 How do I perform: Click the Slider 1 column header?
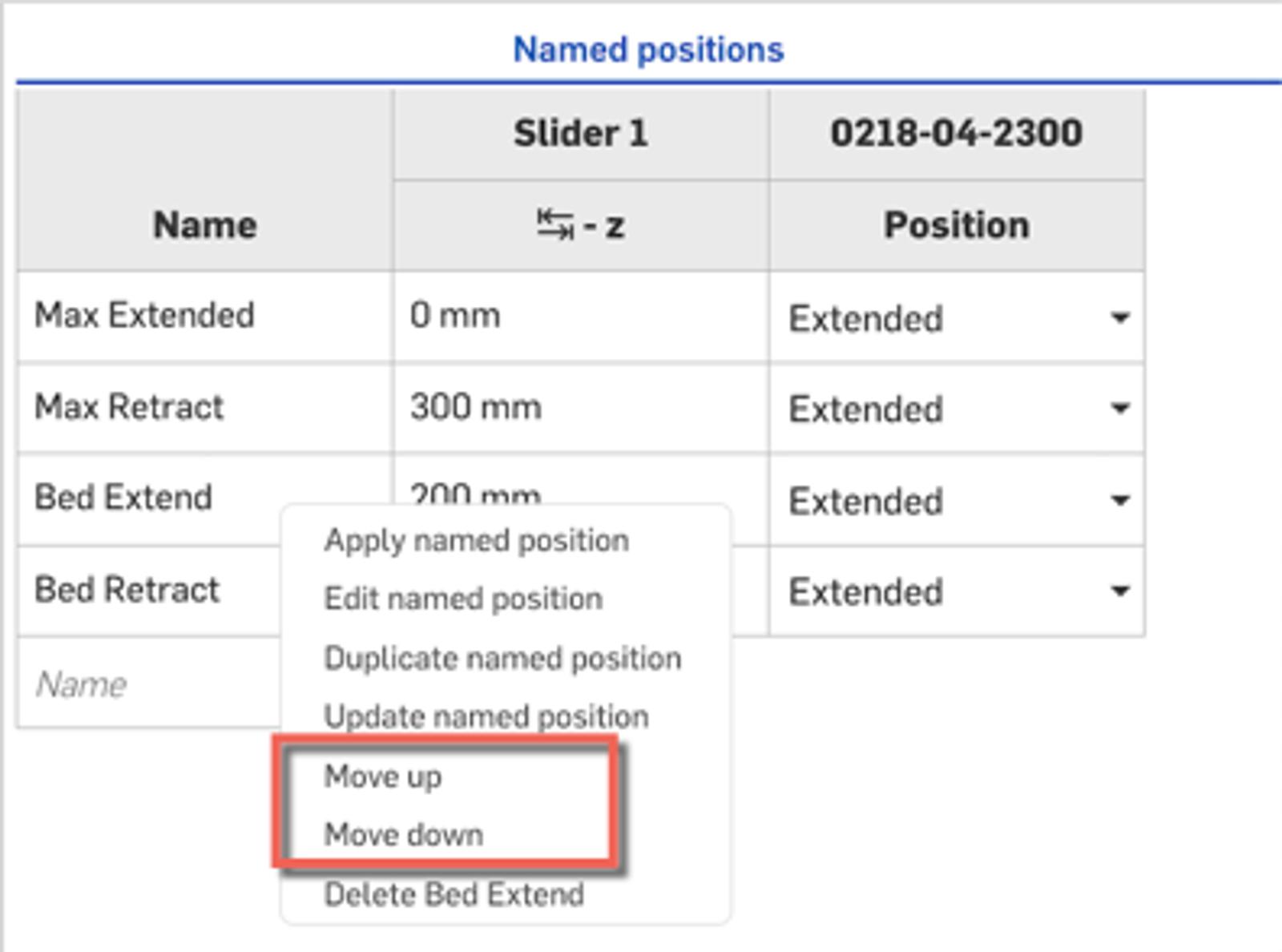coord(580,133)
